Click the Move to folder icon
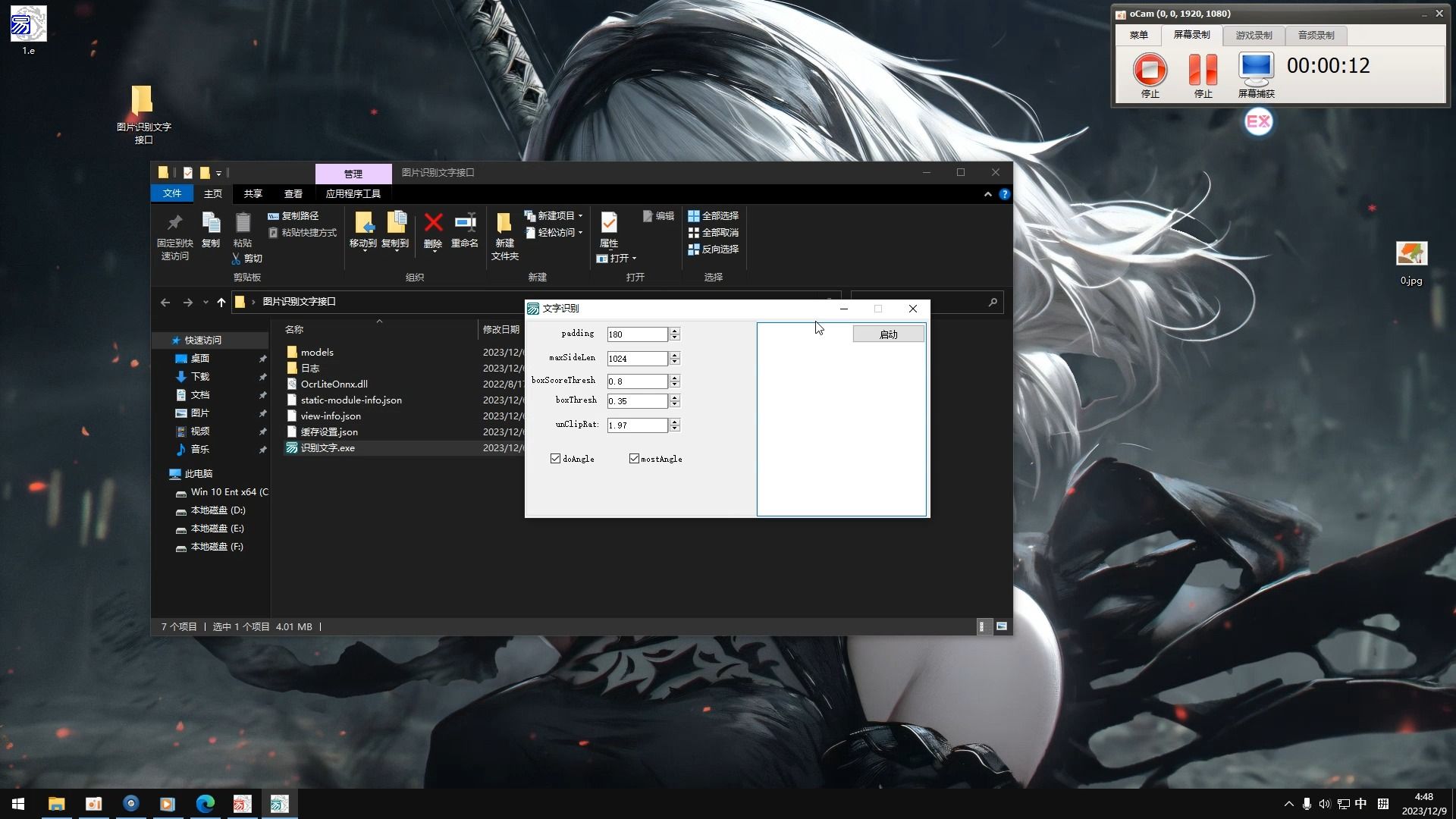The image size is (1456, 819). pyautogui.click(x=363, y=222)
